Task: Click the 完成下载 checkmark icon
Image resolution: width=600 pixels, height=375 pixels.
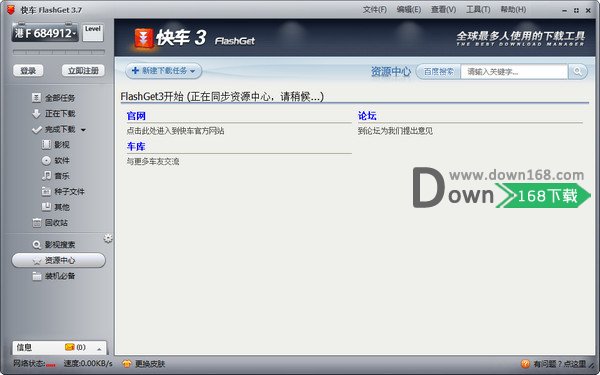Action: (x=36, y=130)
